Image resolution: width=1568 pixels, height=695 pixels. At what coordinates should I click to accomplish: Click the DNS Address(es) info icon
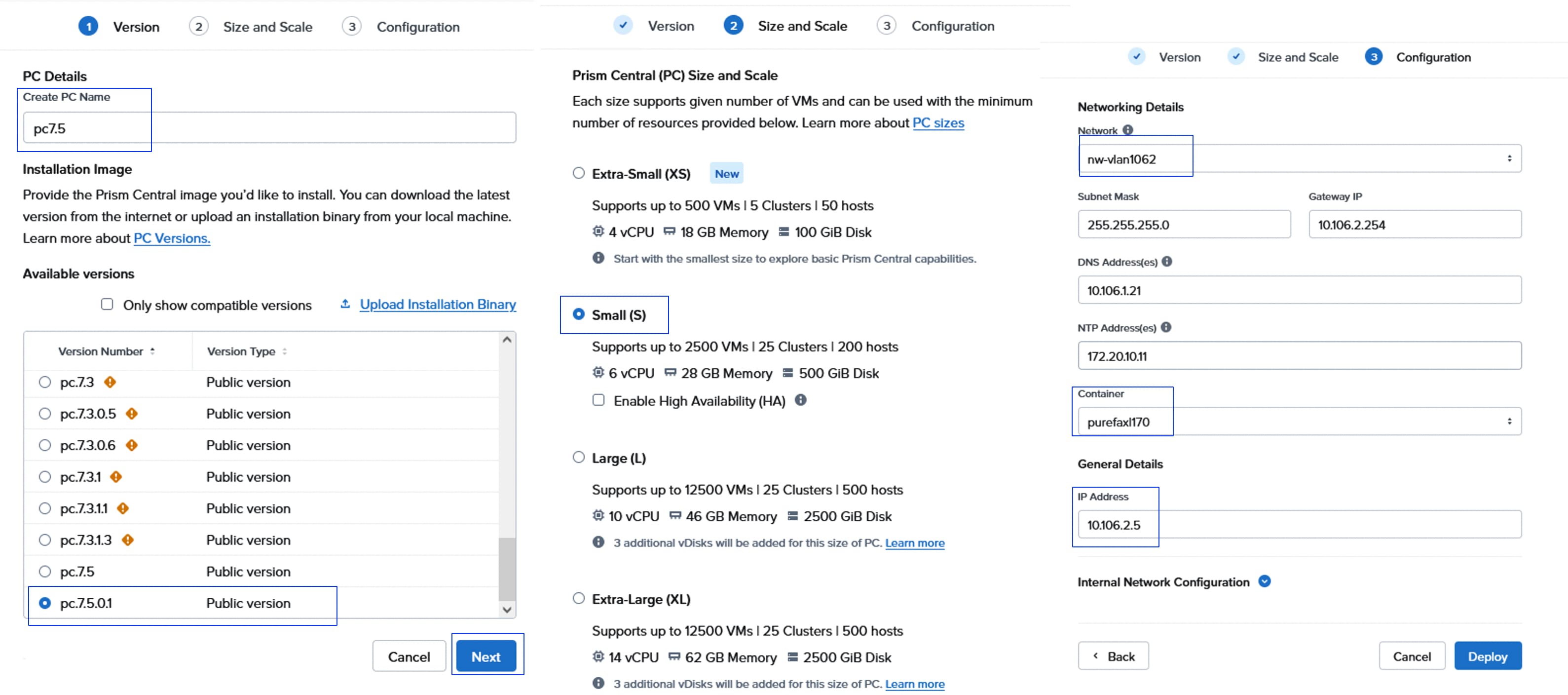point(1166,261)
